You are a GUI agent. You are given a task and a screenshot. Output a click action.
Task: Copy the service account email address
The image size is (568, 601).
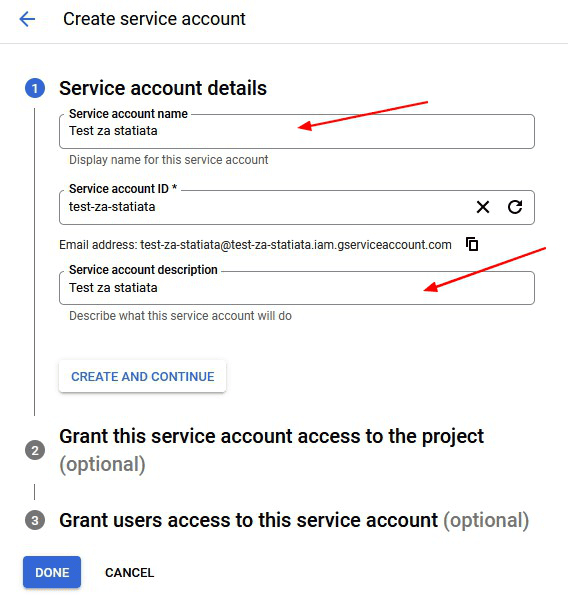(x=472, y=244)
